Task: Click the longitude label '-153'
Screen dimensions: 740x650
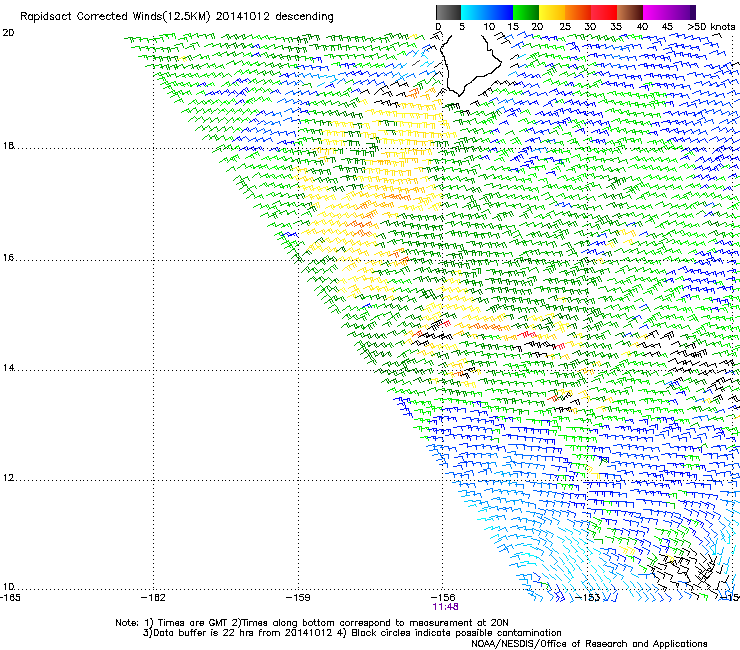Action: click(x=588, y=598)
